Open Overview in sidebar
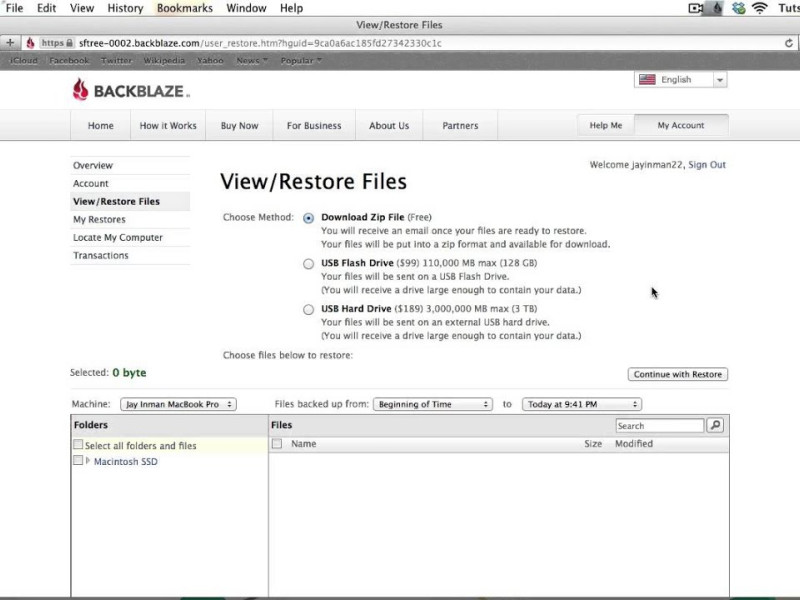This screenshot has height=600, width=800. tap(130, 165)
